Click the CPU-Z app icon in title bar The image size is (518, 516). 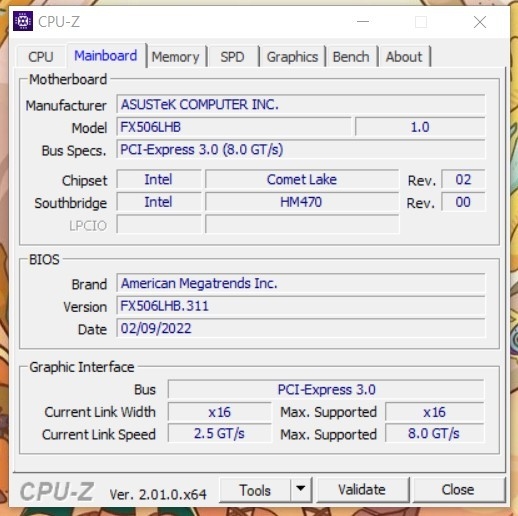point(23,21)
